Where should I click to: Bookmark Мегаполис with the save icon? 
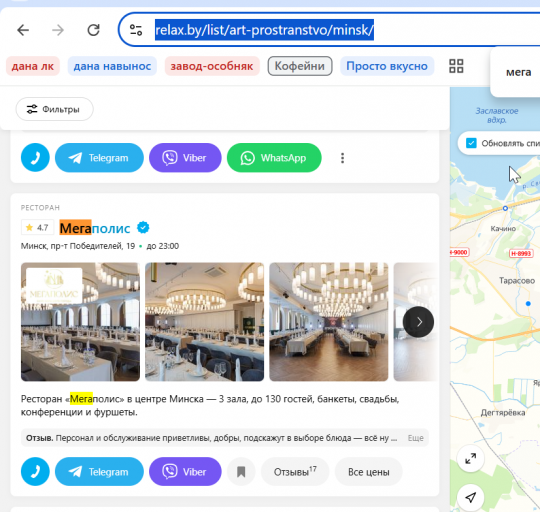(241, 471)
